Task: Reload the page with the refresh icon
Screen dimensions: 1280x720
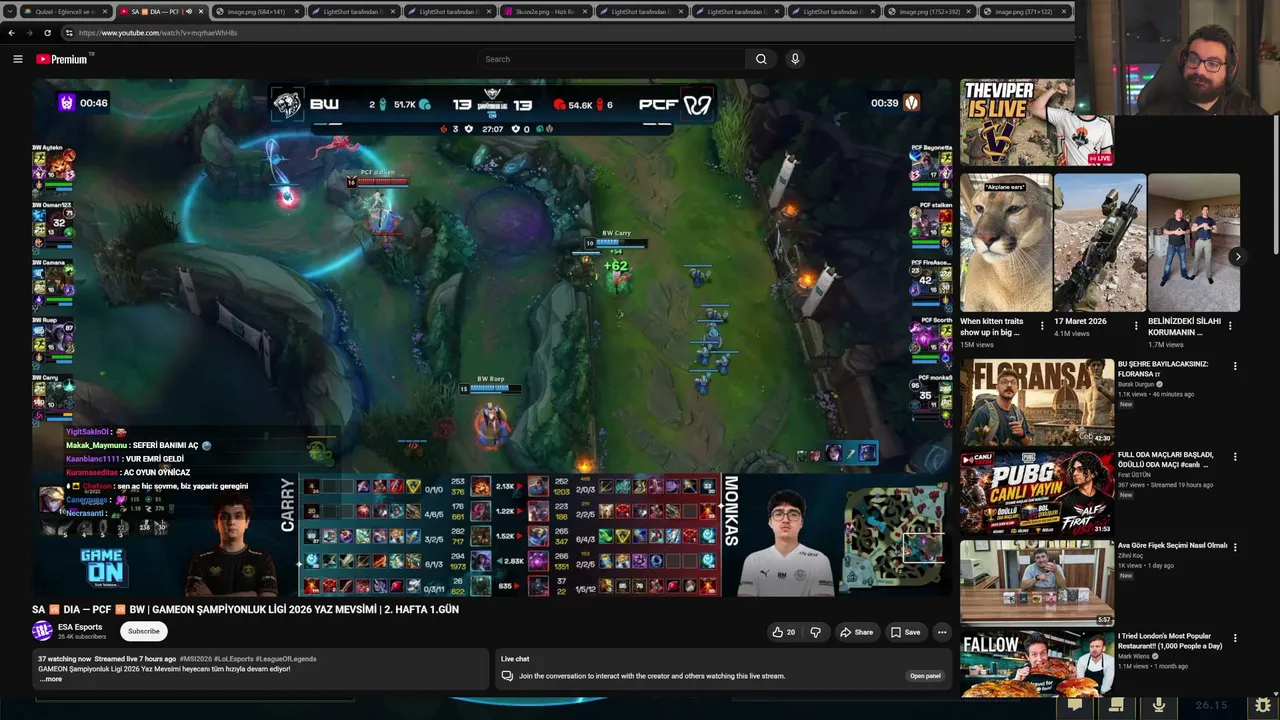Action: 47,32
